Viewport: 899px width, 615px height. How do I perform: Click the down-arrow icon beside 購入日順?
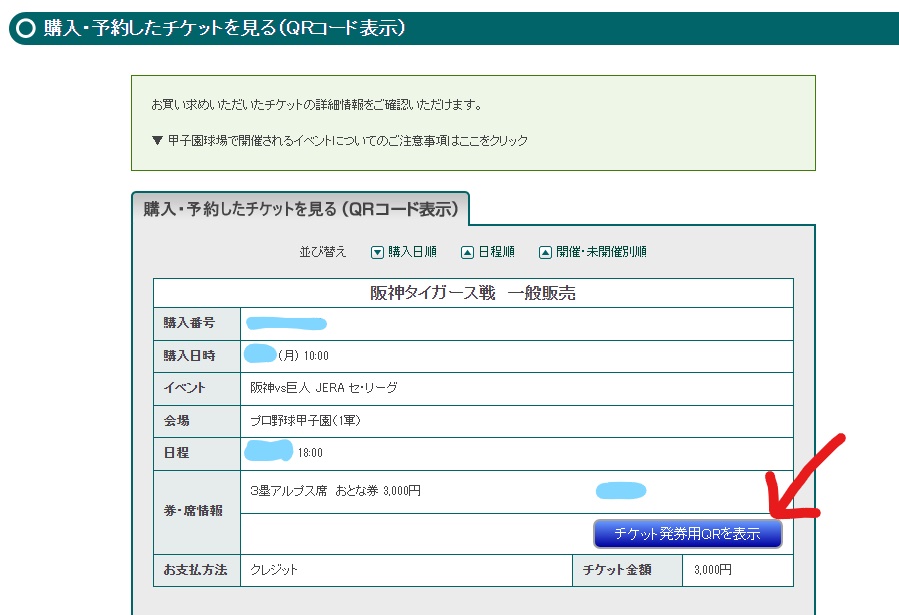(x=377, y=252)
